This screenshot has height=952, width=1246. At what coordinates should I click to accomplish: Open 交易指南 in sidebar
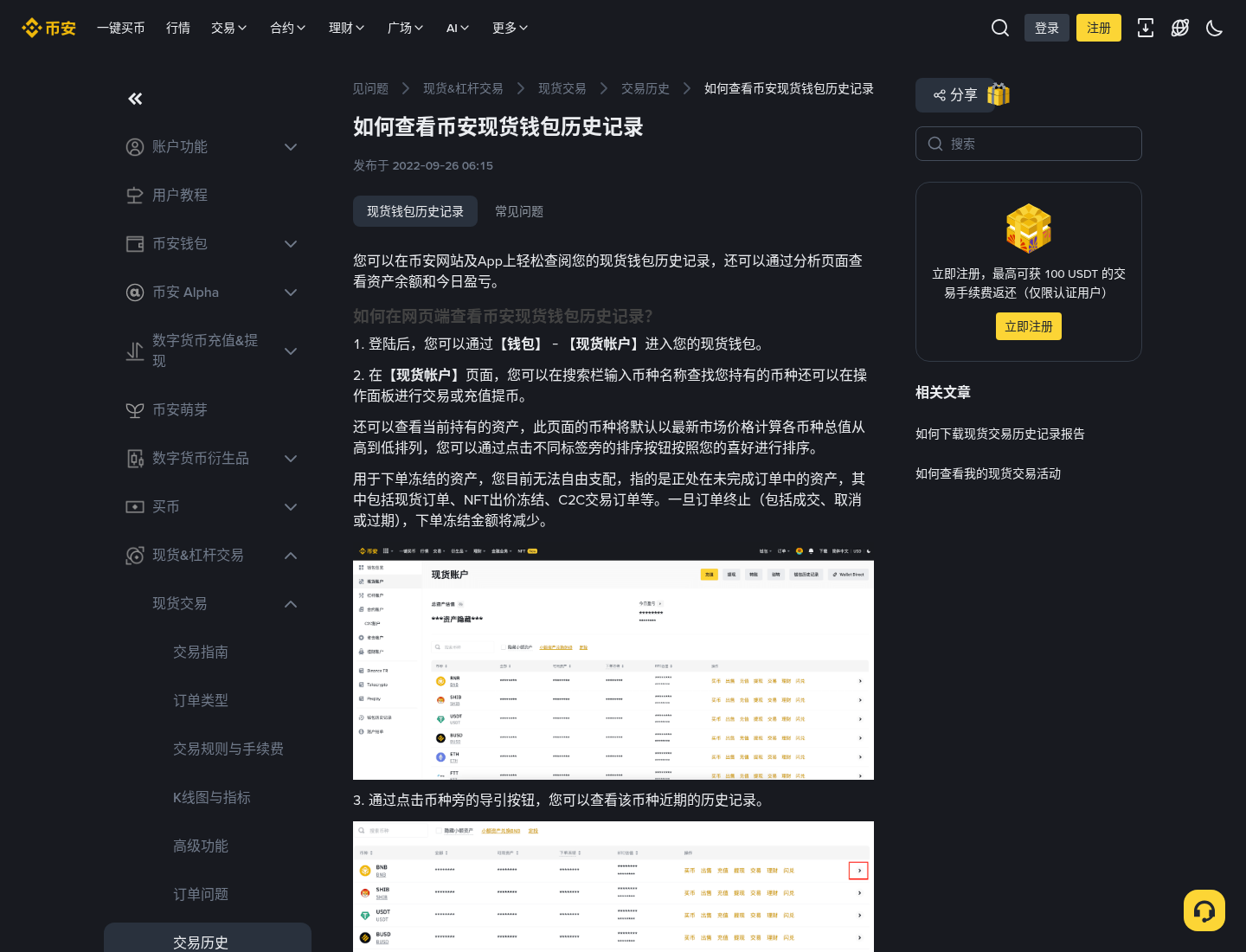[201, 652]
